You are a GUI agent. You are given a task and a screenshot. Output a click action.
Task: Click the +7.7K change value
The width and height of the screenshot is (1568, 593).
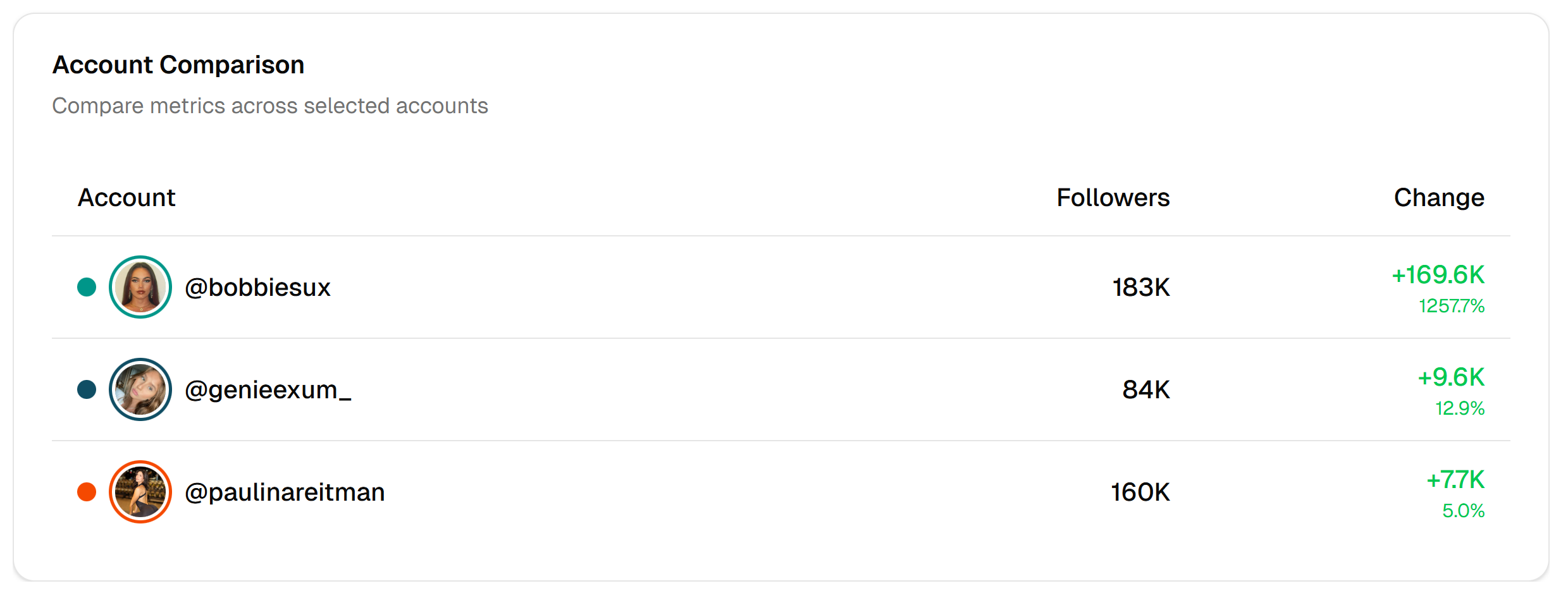pos(1455,480)
